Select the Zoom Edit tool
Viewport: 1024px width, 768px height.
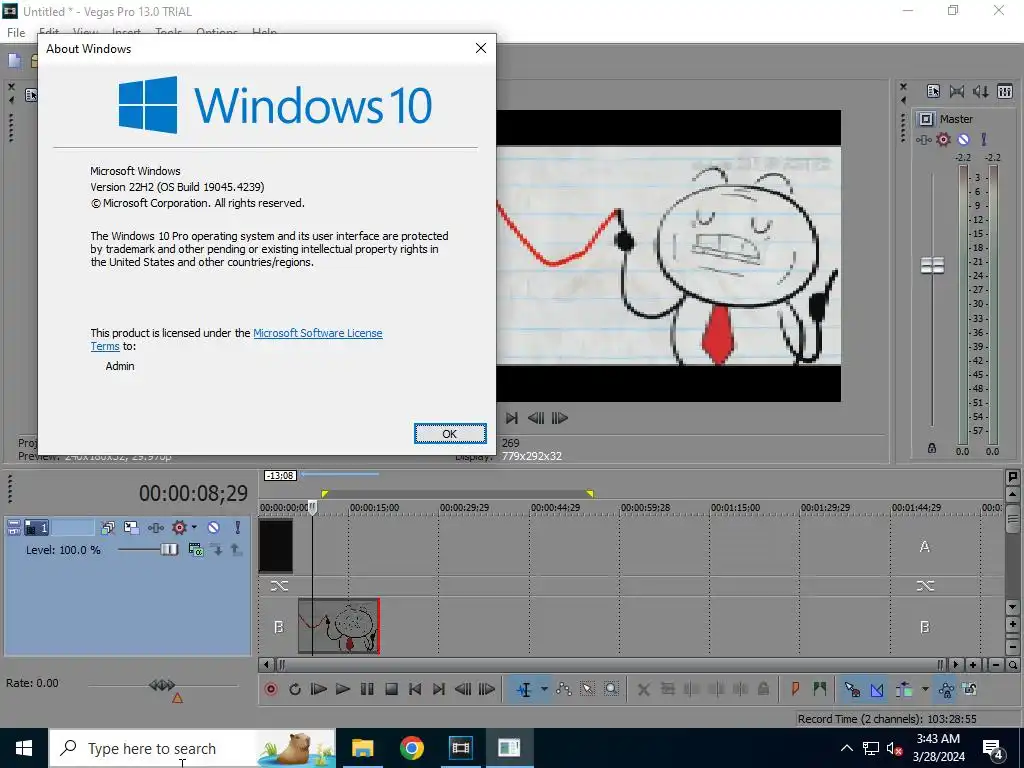(611, 689)
